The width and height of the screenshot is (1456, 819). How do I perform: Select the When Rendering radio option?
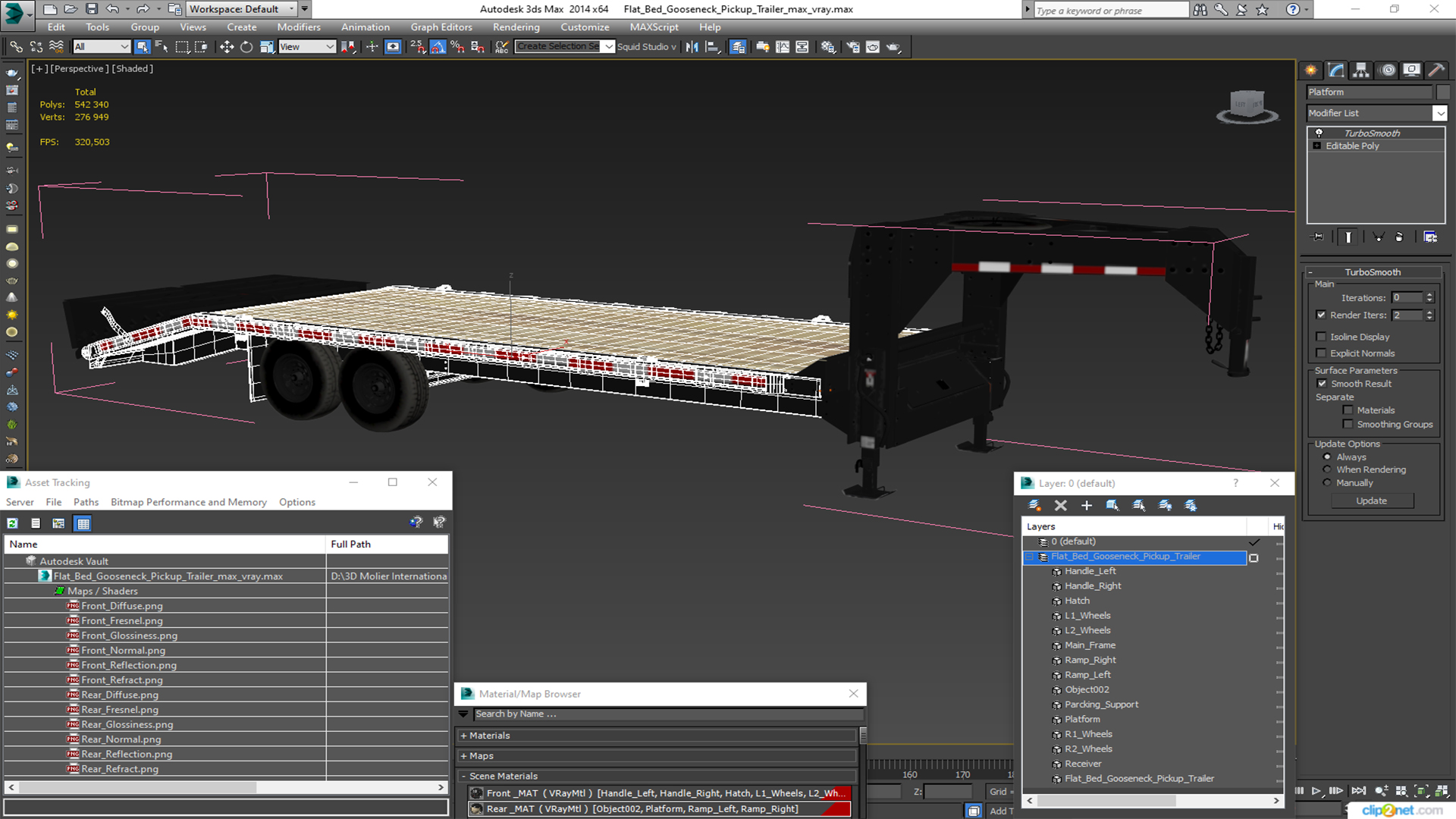(x=1327, y=470)
